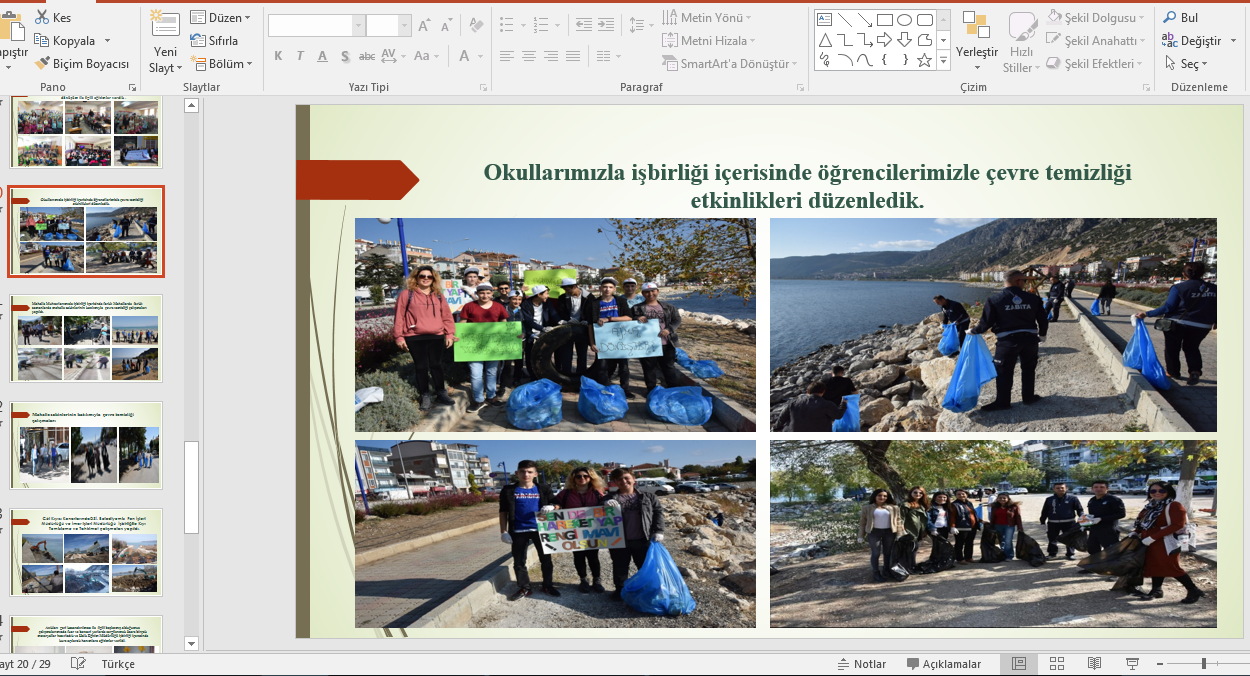Open character spacing AV menu

tap(394, 56)
